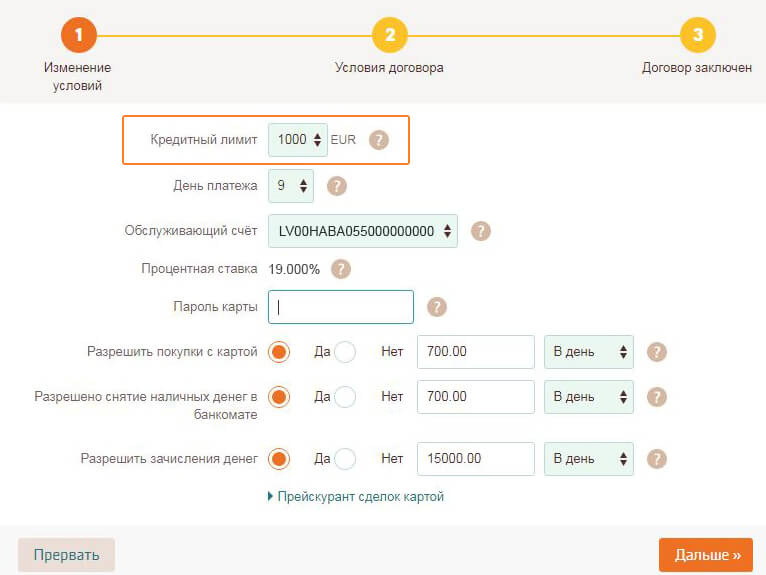Select Нет for Разрешить покупки с картой
766x575 pixels.
pos(345,352)
